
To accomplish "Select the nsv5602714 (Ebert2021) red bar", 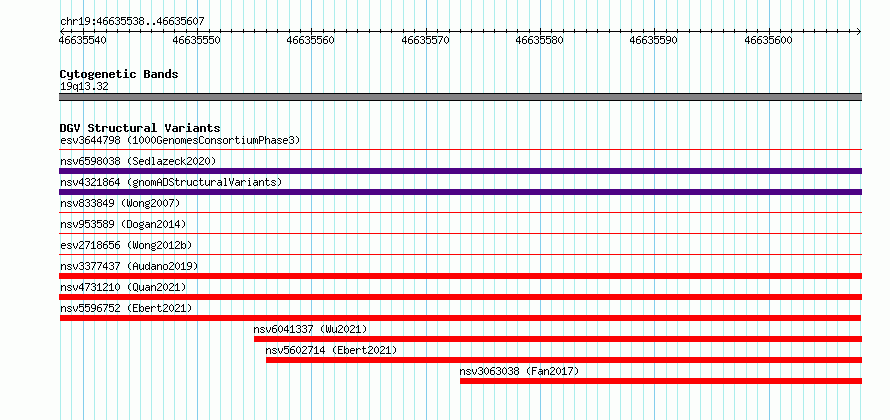I will pyautogui.click(x=564, y=360).
